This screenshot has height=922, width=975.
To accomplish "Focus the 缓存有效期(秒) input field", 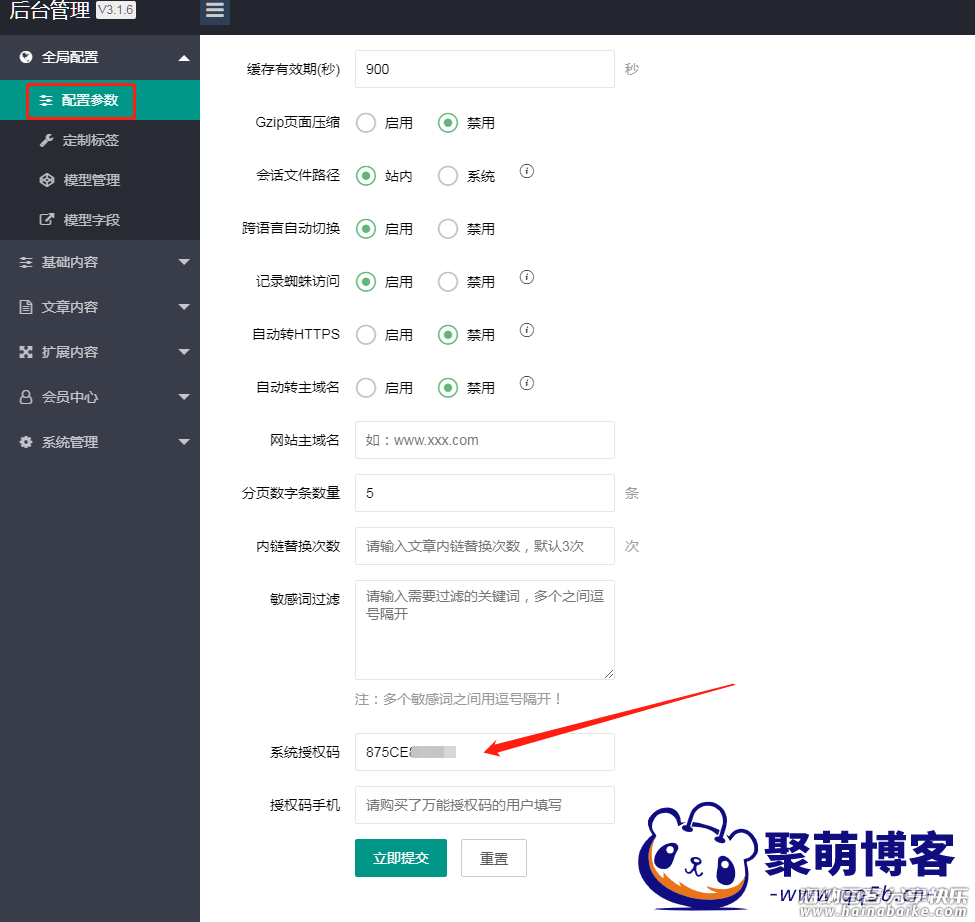I will [x=484, y=69].
